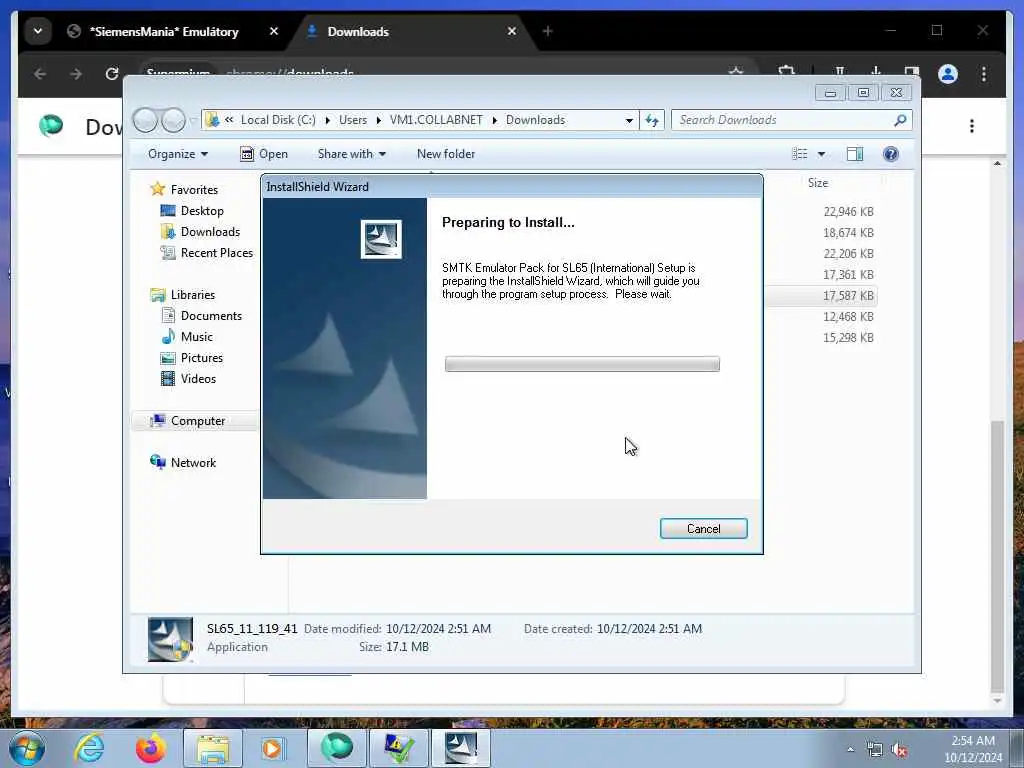Cancel the InstallShield Wizard setup

[703, 528]
